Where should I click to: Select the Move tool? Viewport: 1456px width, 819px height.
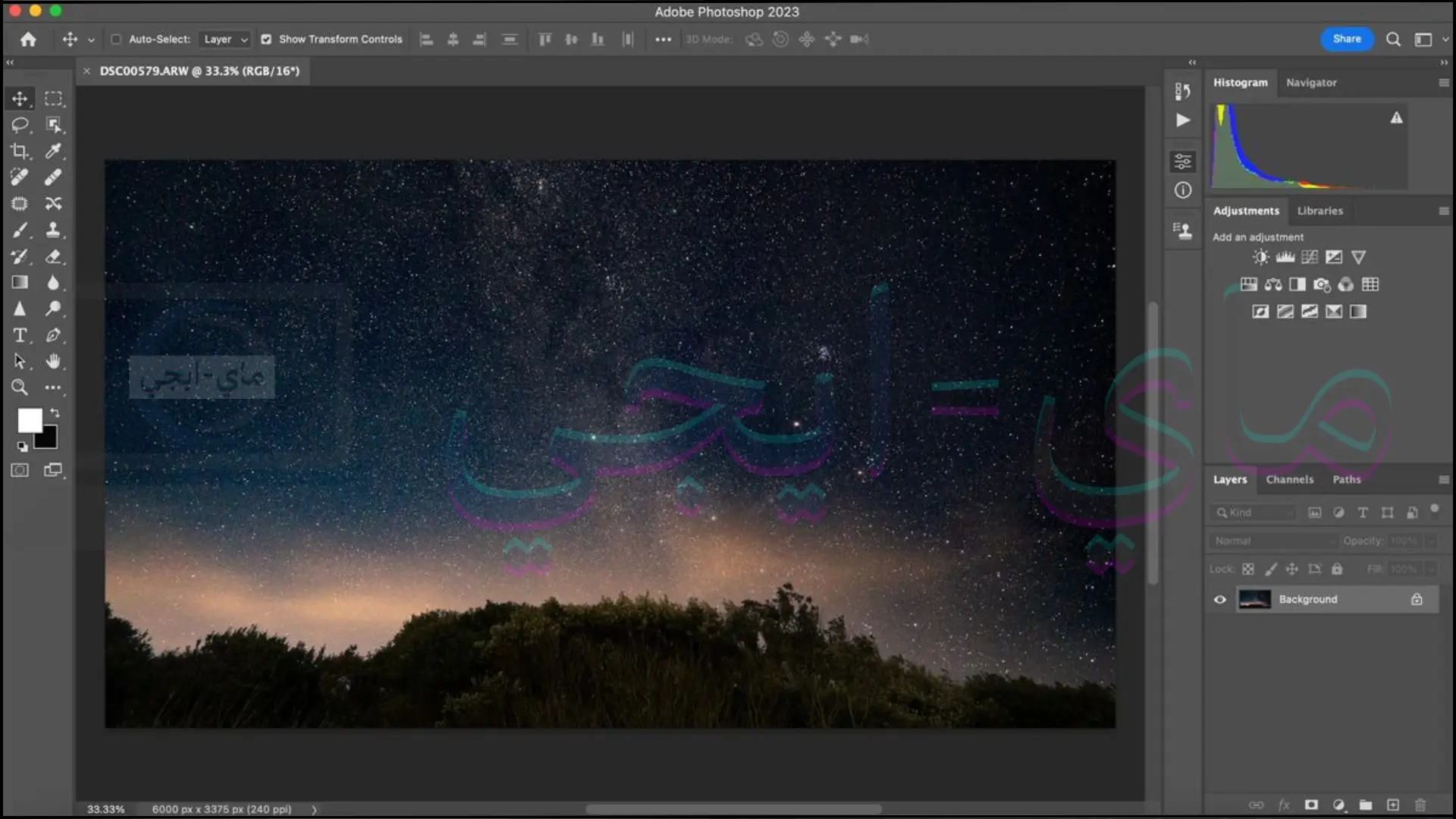19,98
